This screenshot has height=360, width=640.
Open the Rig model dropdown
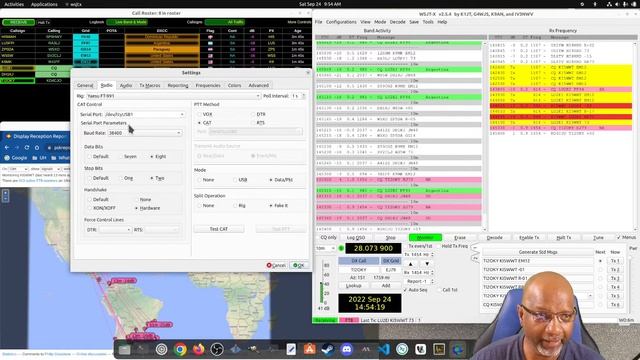point(173,96)
